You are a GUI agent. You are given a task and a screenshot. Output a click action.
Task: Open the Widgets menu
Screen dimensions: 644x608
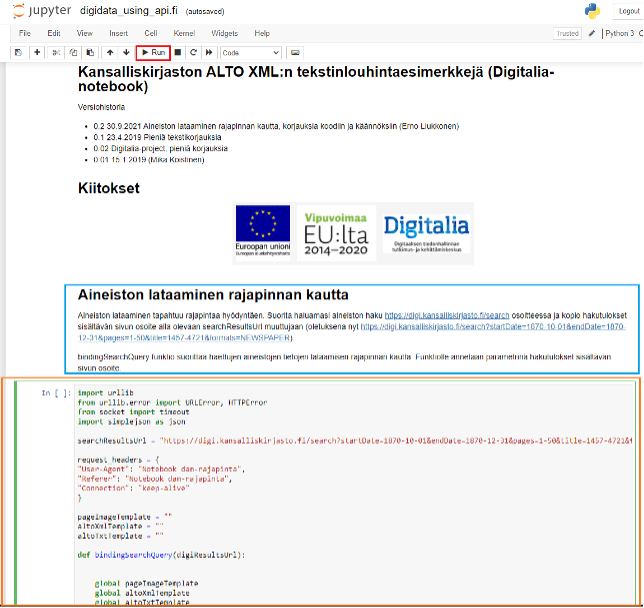224,33
